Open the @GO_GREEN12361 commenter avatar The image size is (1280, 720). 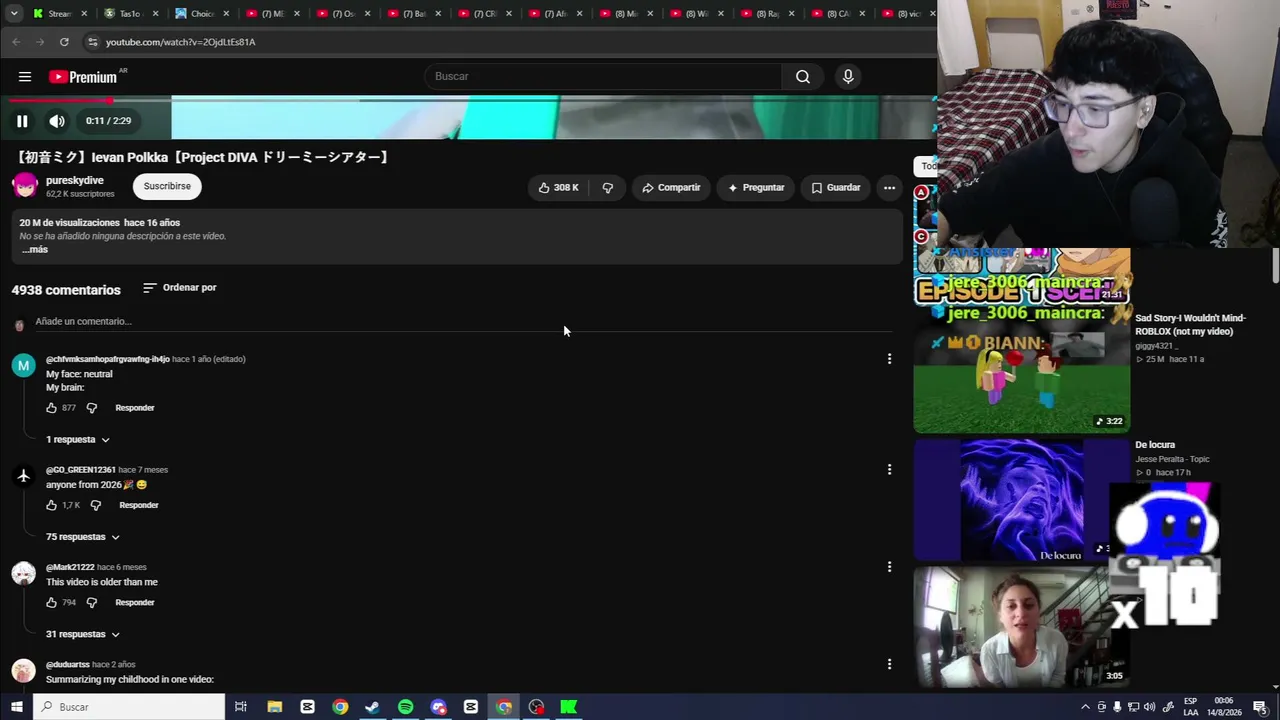point(24,477)
